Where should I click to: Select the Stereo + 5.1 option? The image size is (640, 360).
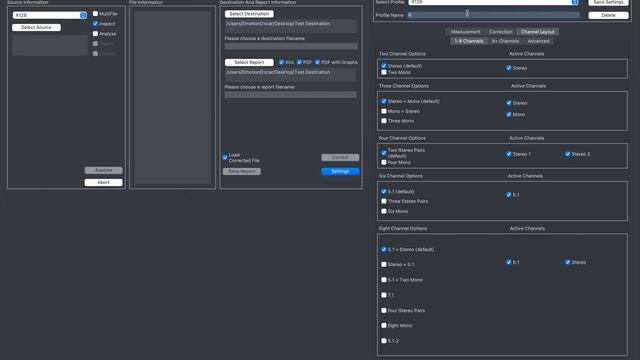click(384, 264)
